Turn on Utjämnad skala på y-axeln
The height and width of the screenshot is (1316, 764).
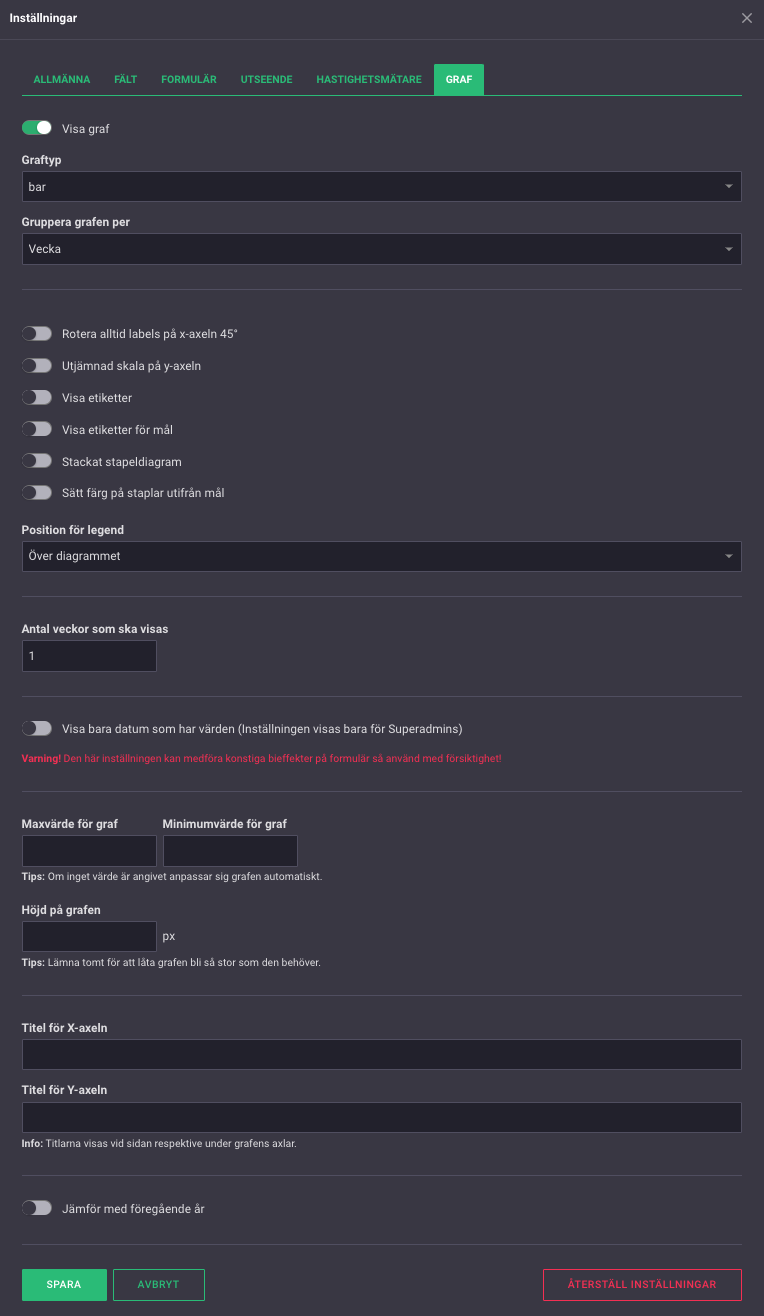37,365
